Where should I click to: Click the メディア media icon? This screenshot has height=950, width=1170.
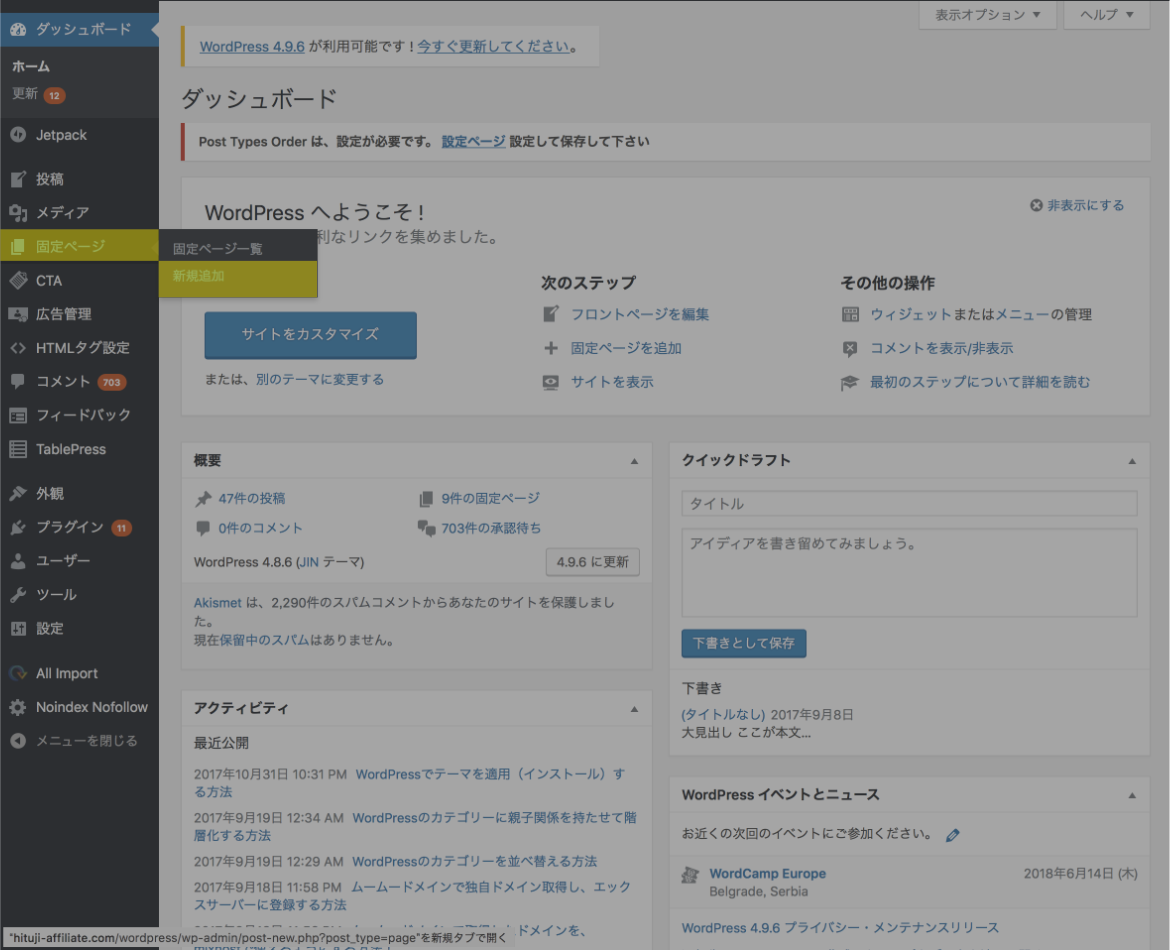(x=18, y=213)
